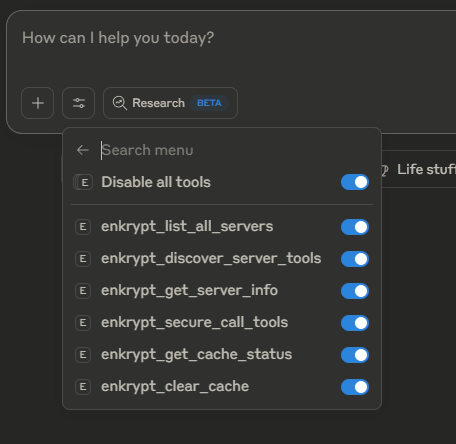Toggle enkrypt_clear_cache switch

coord(355,387)
